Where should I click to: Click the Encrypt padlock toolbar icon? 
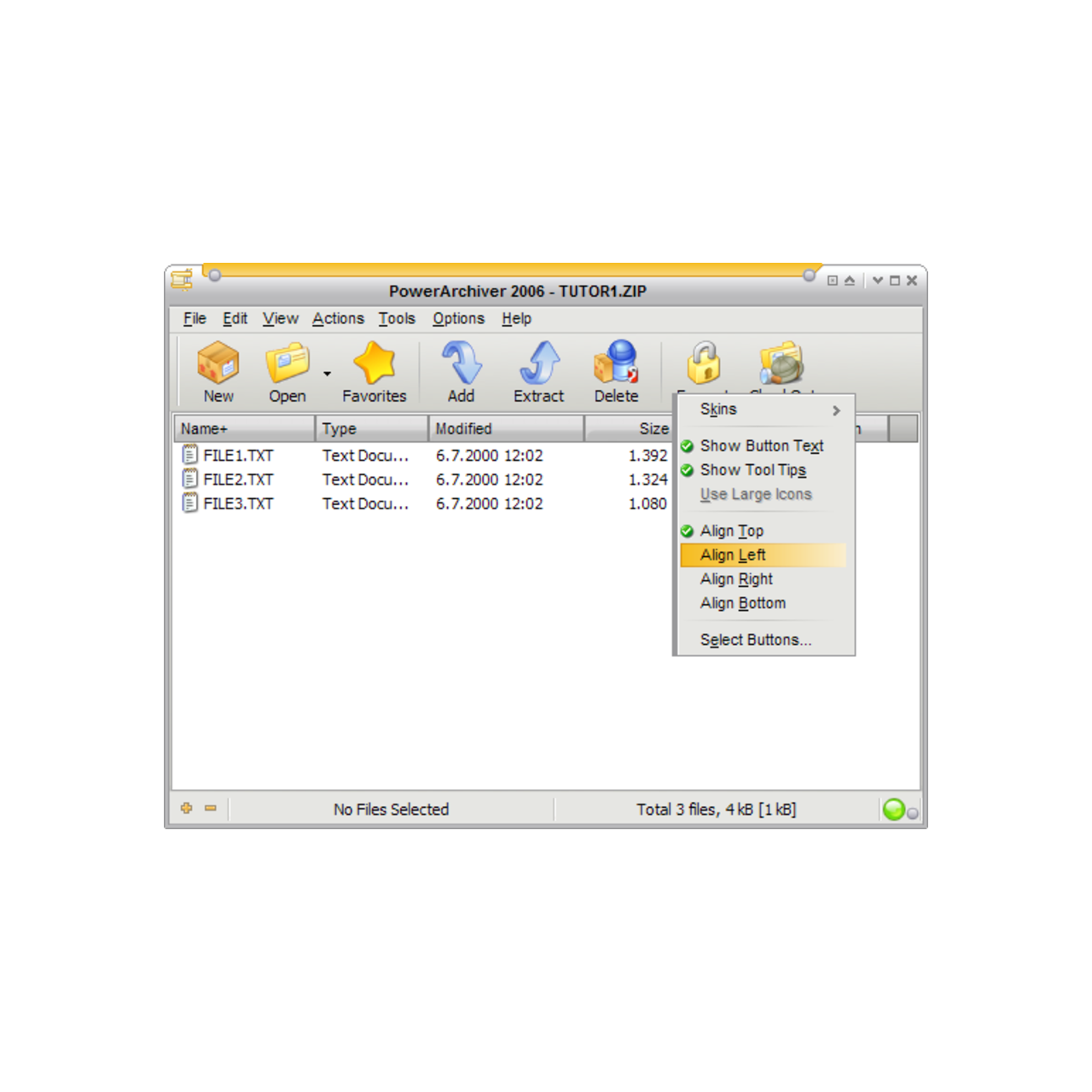pos(702,367)
